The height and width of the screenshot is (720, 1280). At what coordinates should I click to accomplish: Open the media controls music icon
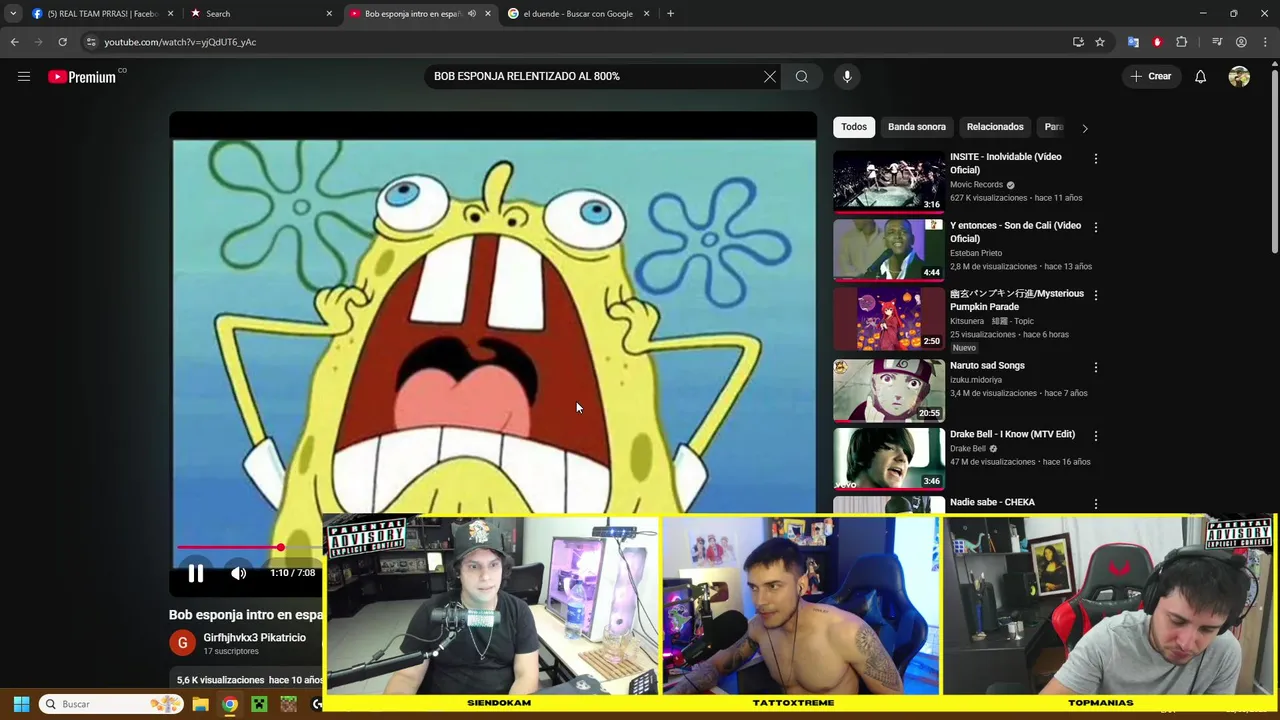click(x=1217, y=42)
